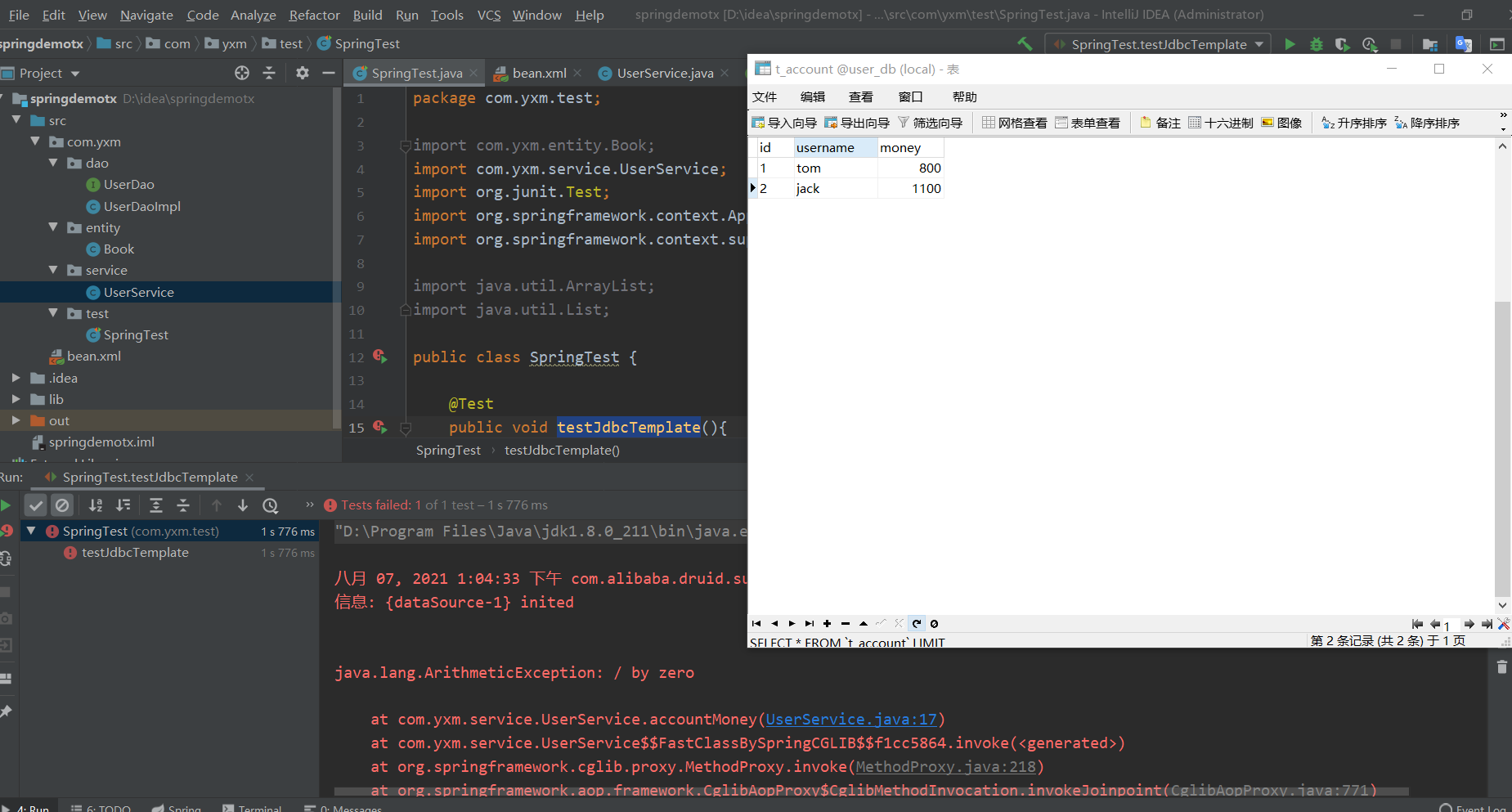Go to last record in Navicat navigator
This screenshot has height=812, width=1512.
810,623
